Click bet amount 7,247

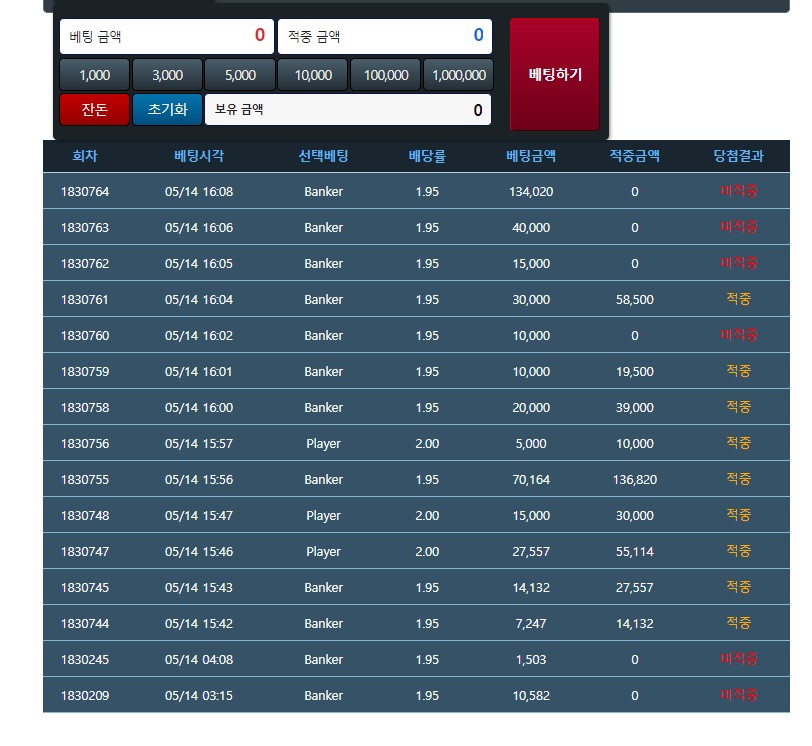click(531, 623)
